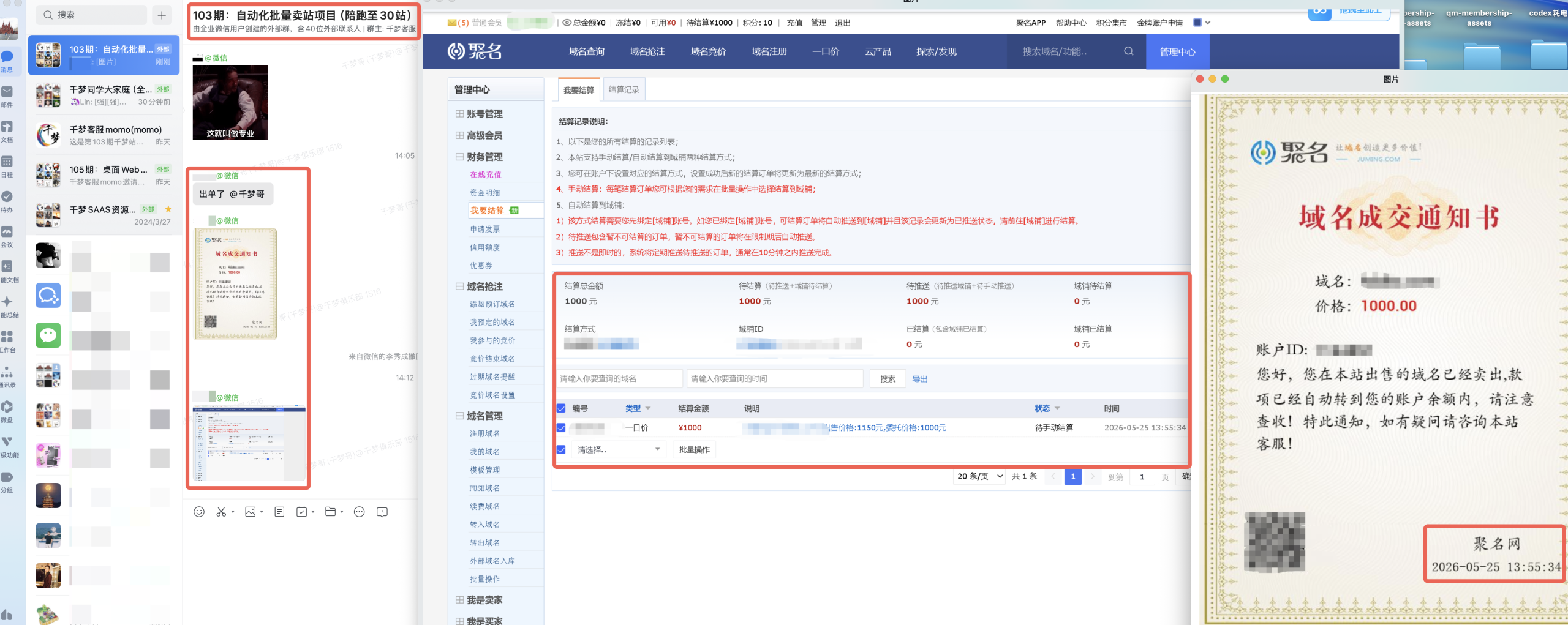Open 域名竞价 in the navigation bar
Screen dimensions: 1568x625
(x=708, y=51)
